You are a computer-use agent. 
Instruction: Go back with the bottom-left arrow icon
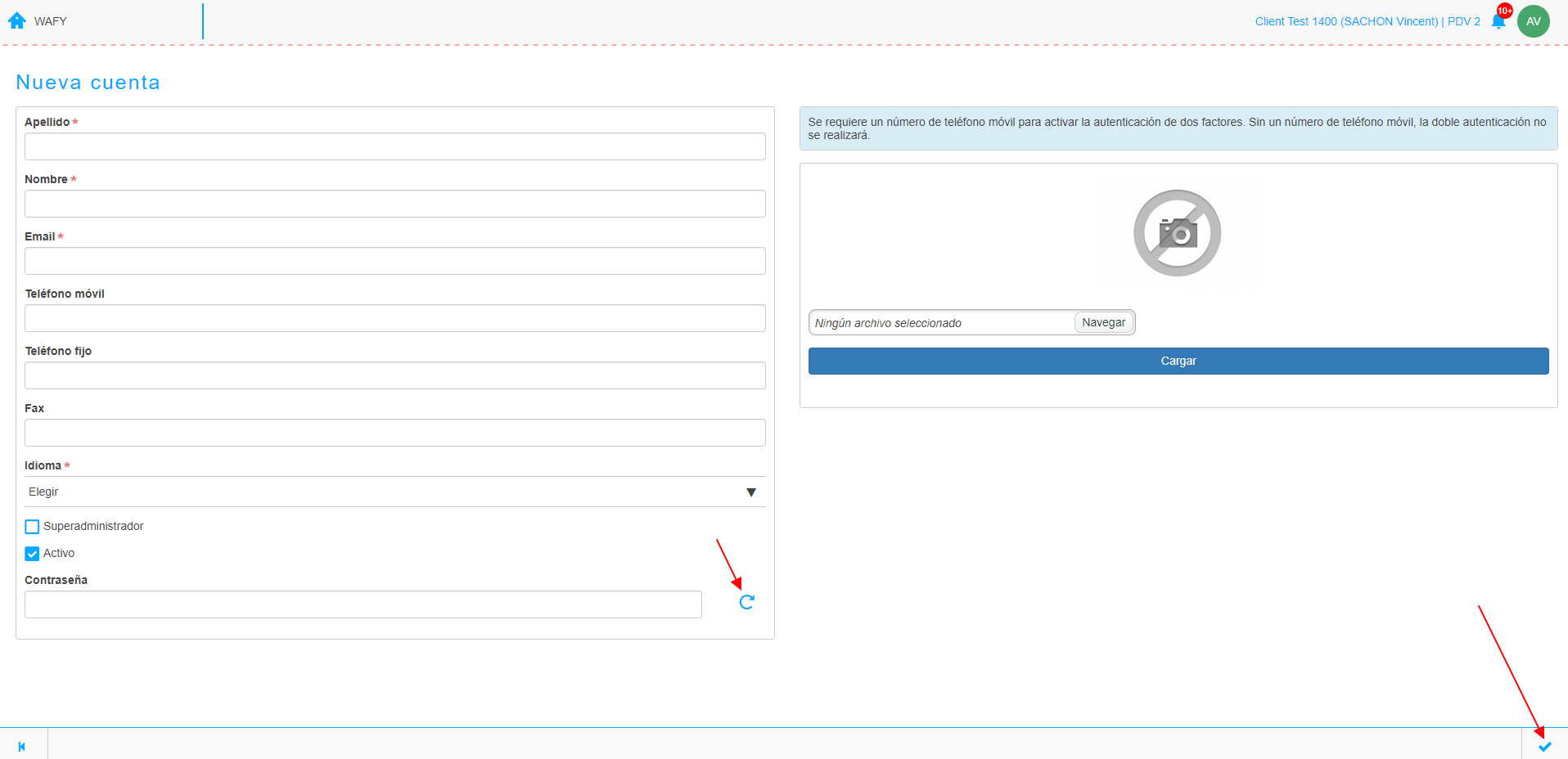point(22,746)
